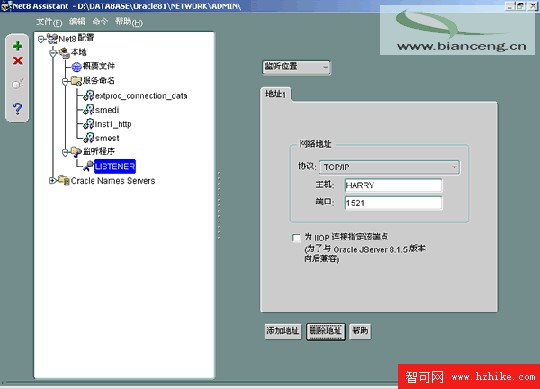Select the highlighted LISTENER entry

115,166
